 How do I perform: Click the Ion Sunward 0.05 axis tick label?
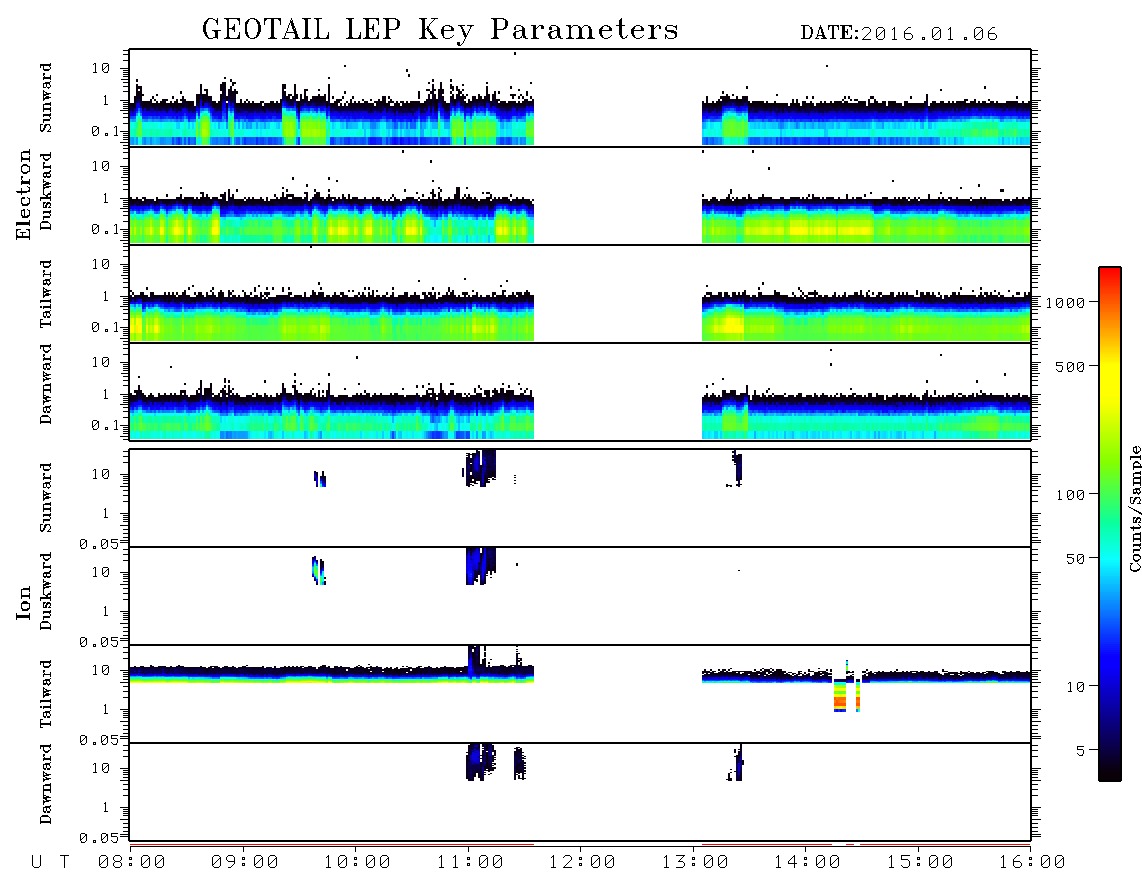[99, 543]
